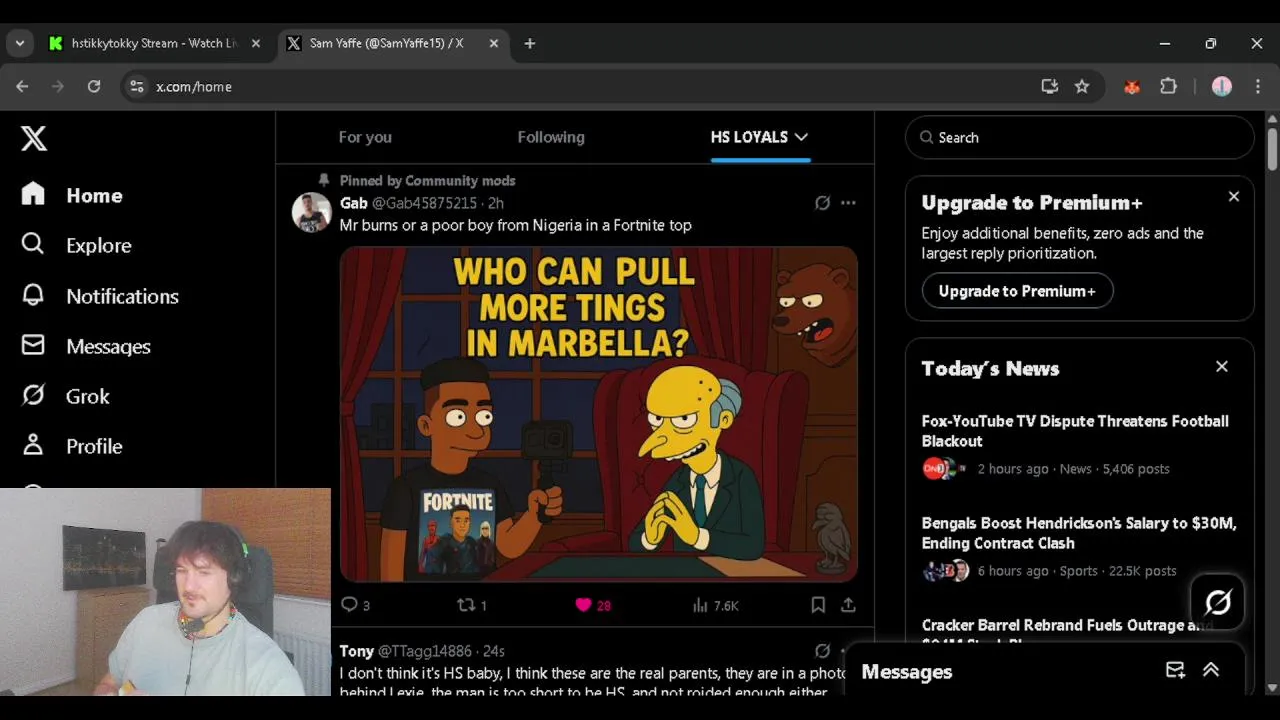Click the Brave-like extension icon
Image resolution: width=1280 pixels, height=720 pixels.
(1132, 87)
